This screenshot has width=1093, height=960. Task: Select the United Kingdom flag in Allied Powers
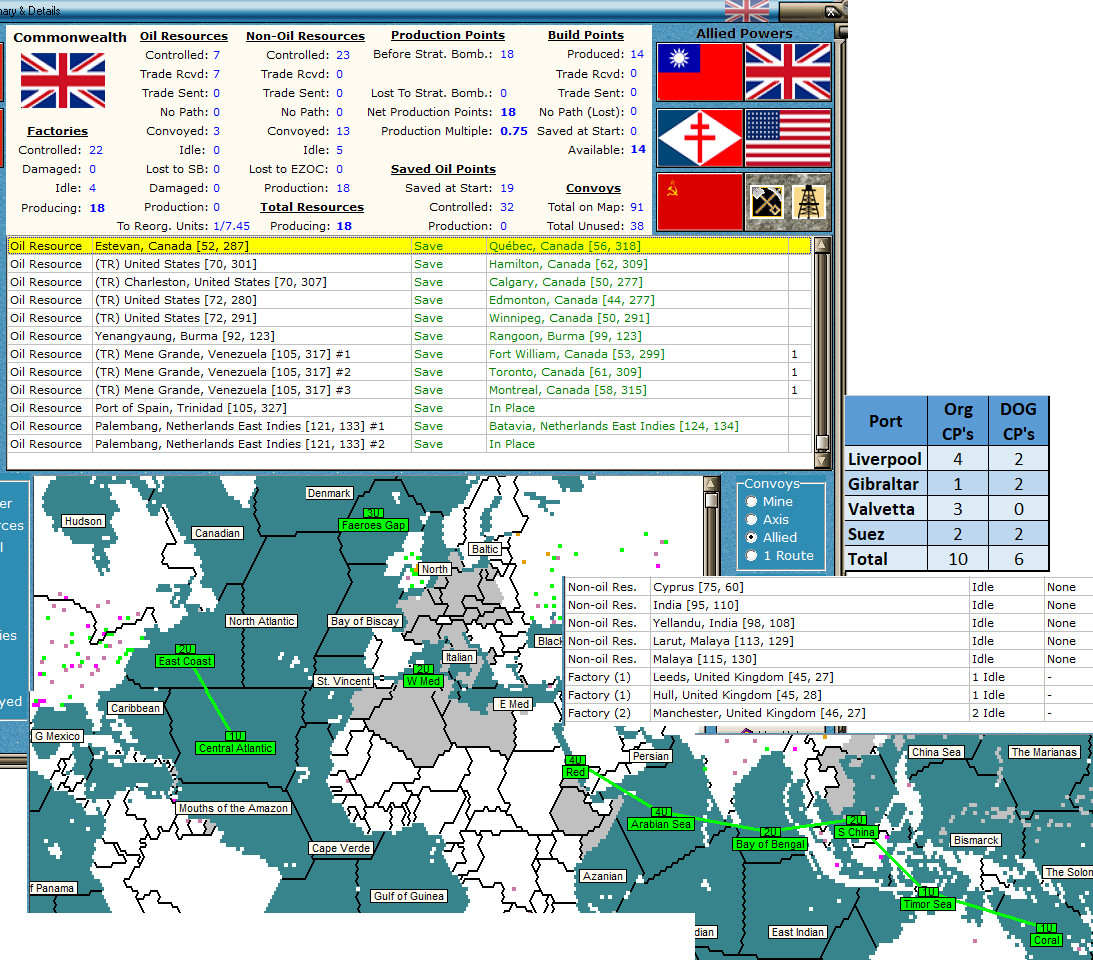pos(788,72)
